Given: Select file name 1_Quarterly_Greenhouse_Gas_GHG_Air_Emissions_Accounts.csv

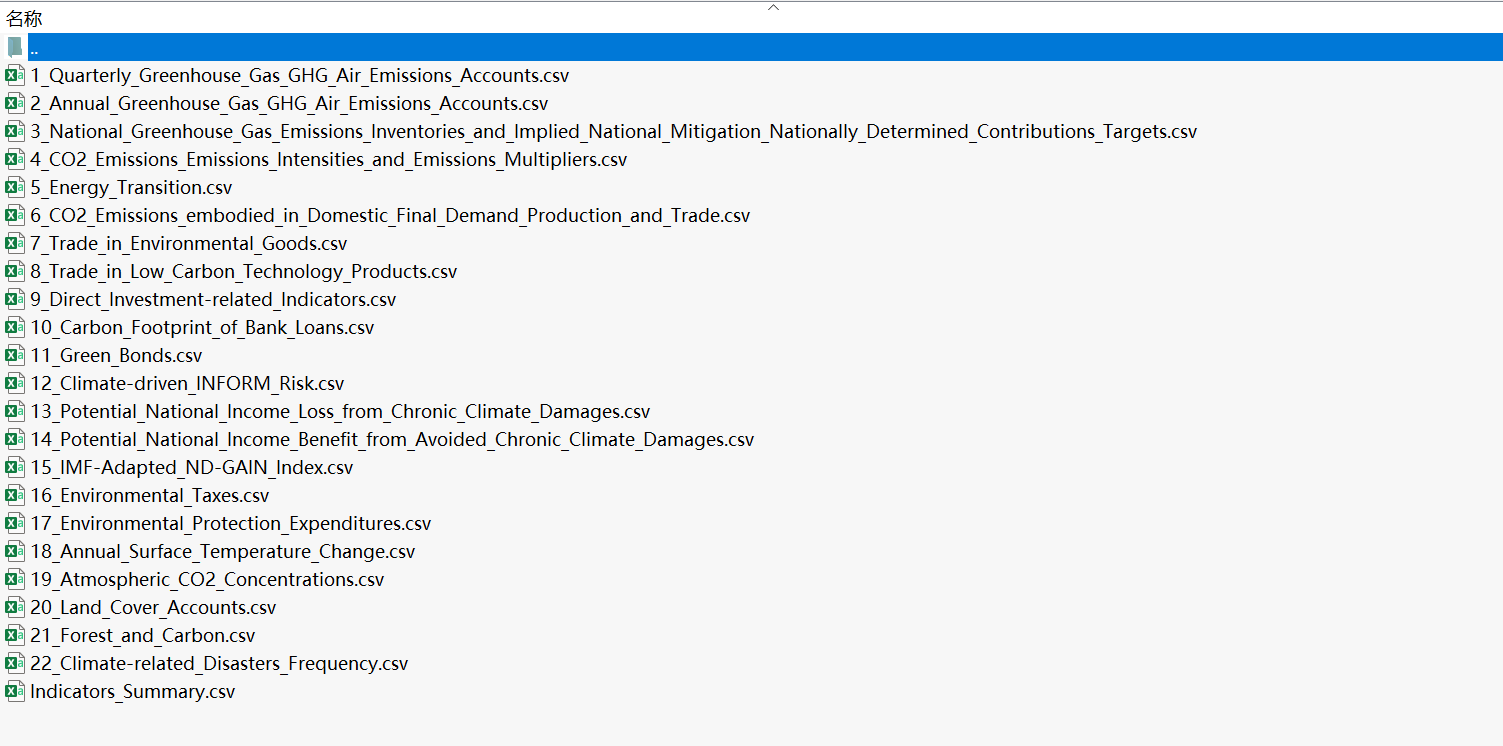Looking at the screenshot, I should click(299, 75).
